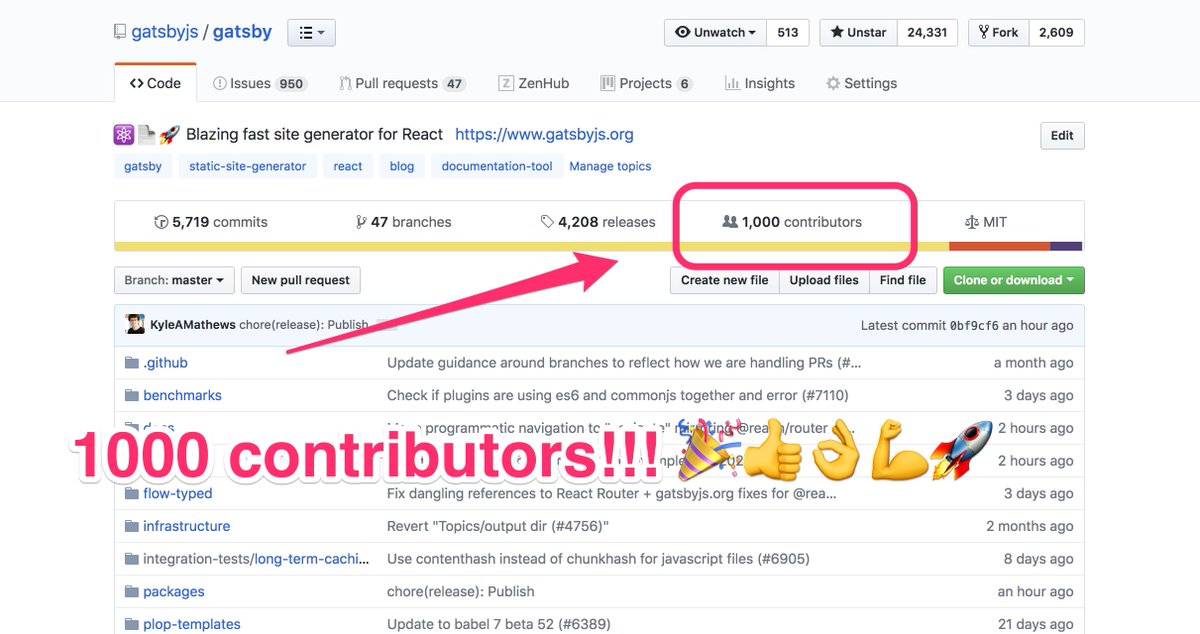View the 47 branches

pyautogui.click(x=404, y=222)
